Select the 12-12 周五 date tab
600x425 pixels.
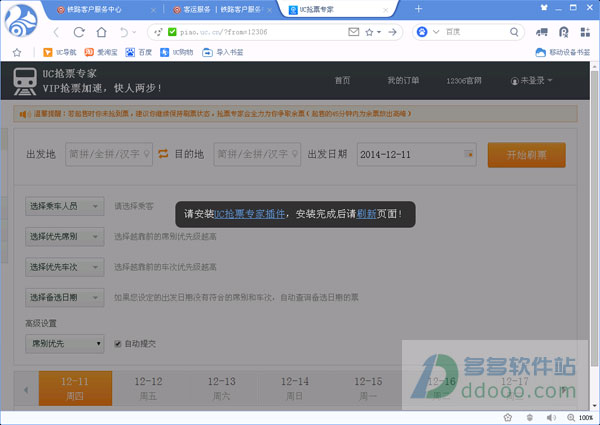[148, 388]
